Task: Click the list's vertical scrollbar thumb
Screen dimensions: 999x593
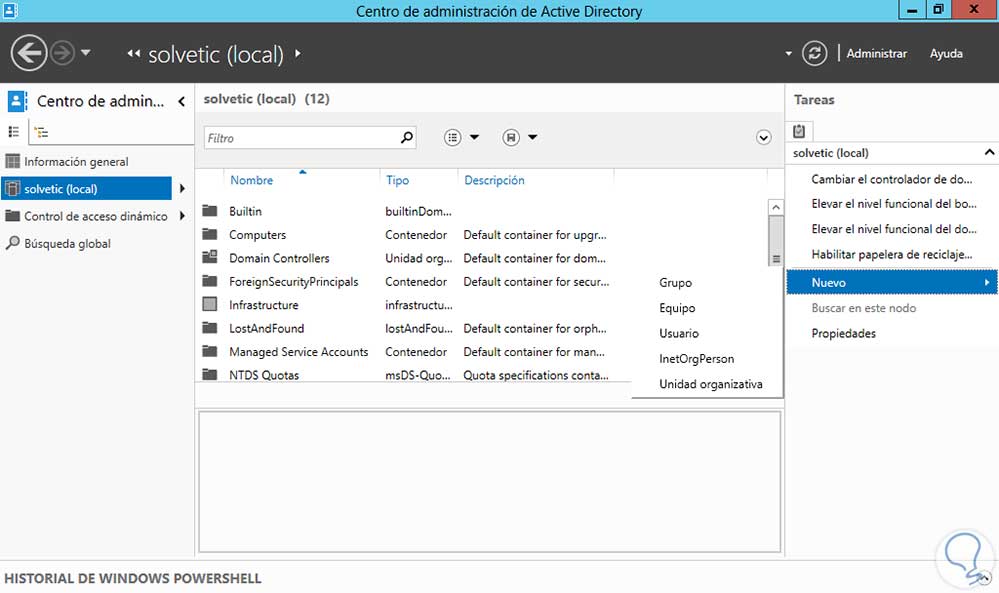Action: 775,238
